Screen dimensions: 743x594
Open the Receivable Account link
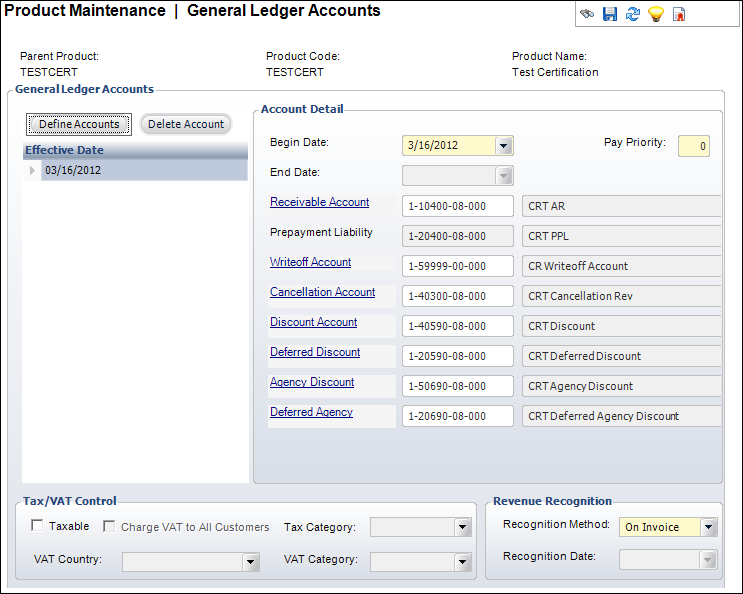tap(319, 202)
